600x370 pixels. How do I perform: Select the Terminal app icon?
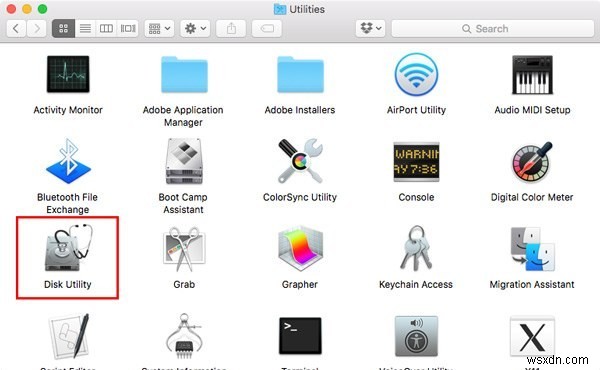click(300, 336)
